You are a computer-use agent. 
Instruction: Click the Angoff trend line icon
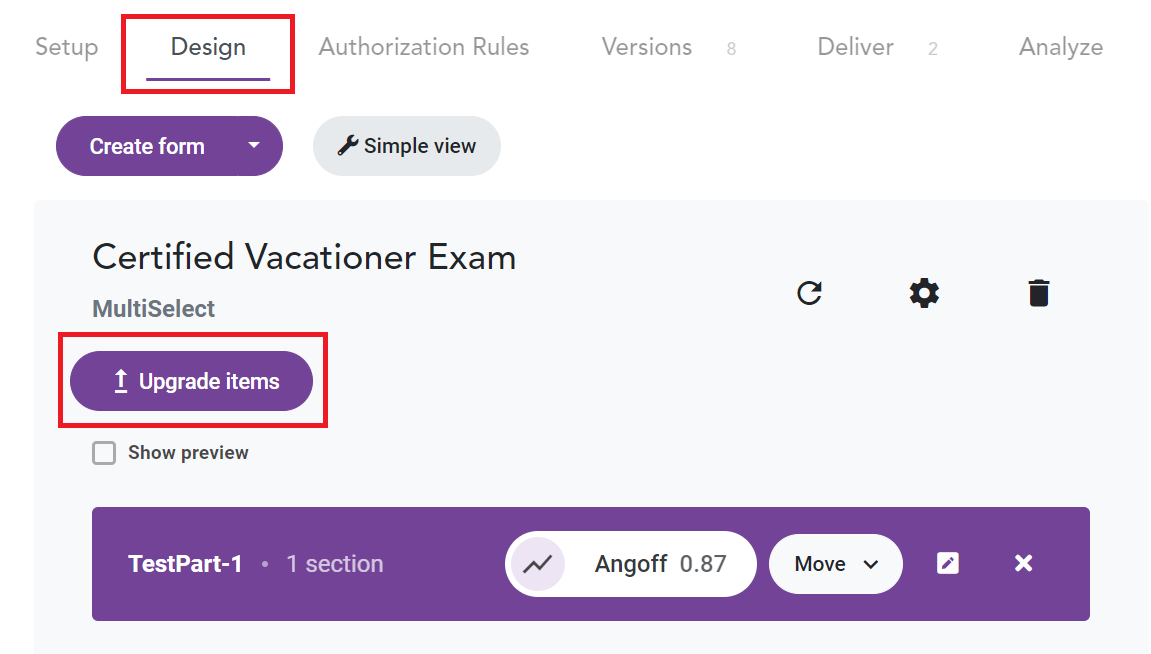[x=538, y=564]
